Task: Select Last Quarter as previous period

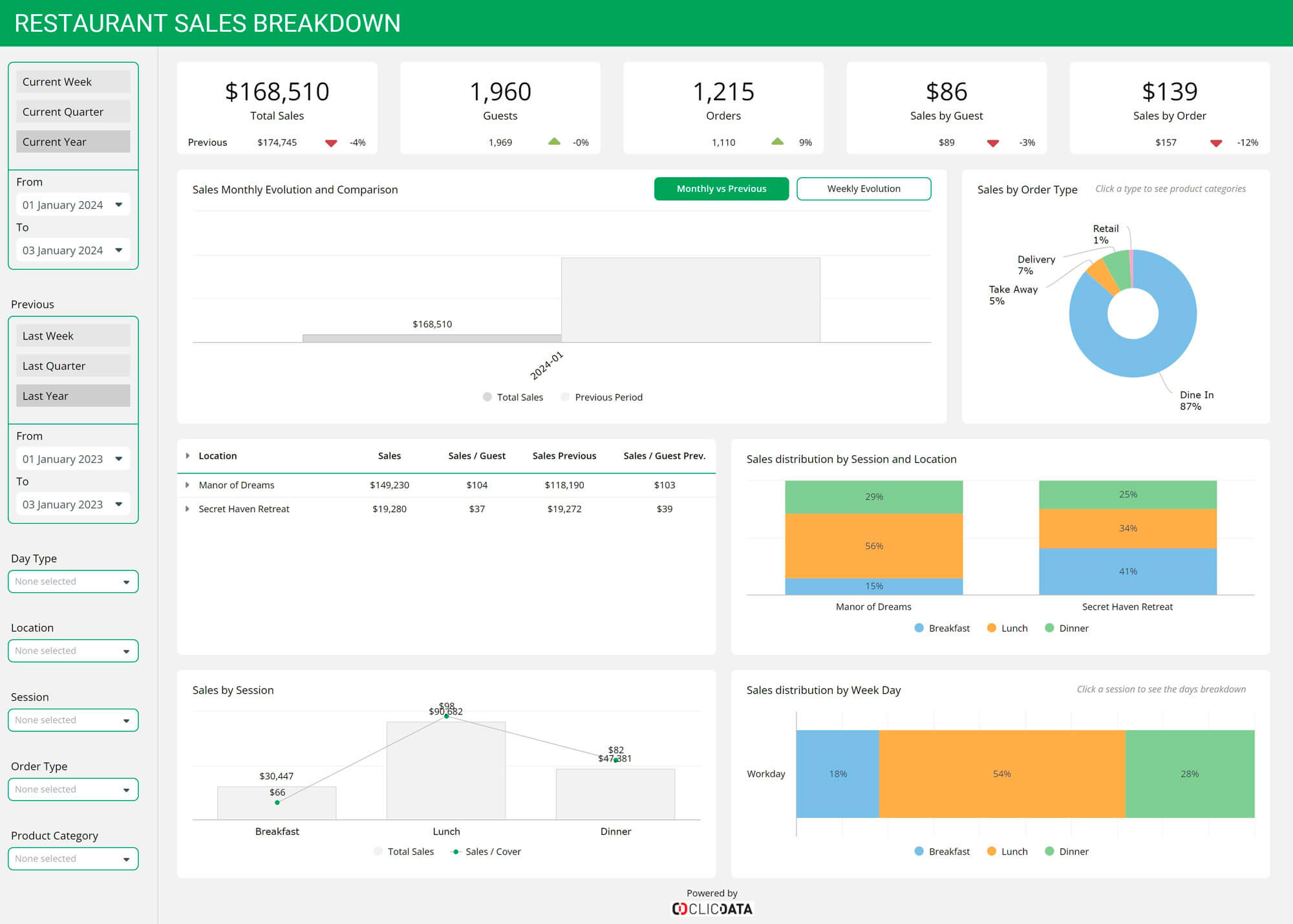Action: (72, 365)
